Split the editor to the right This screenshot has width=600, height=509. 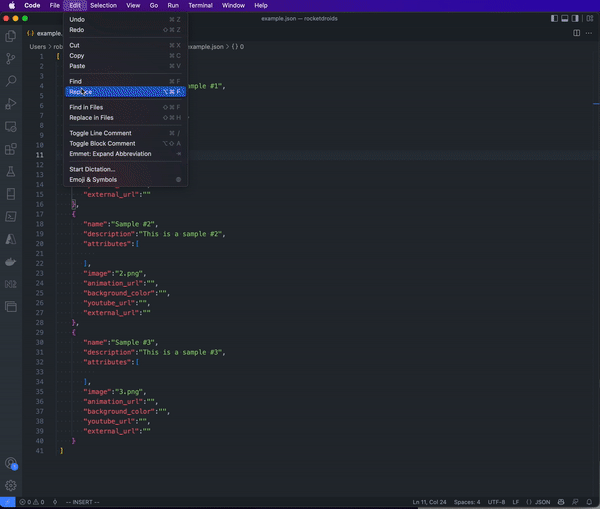(x=577, y=33)
